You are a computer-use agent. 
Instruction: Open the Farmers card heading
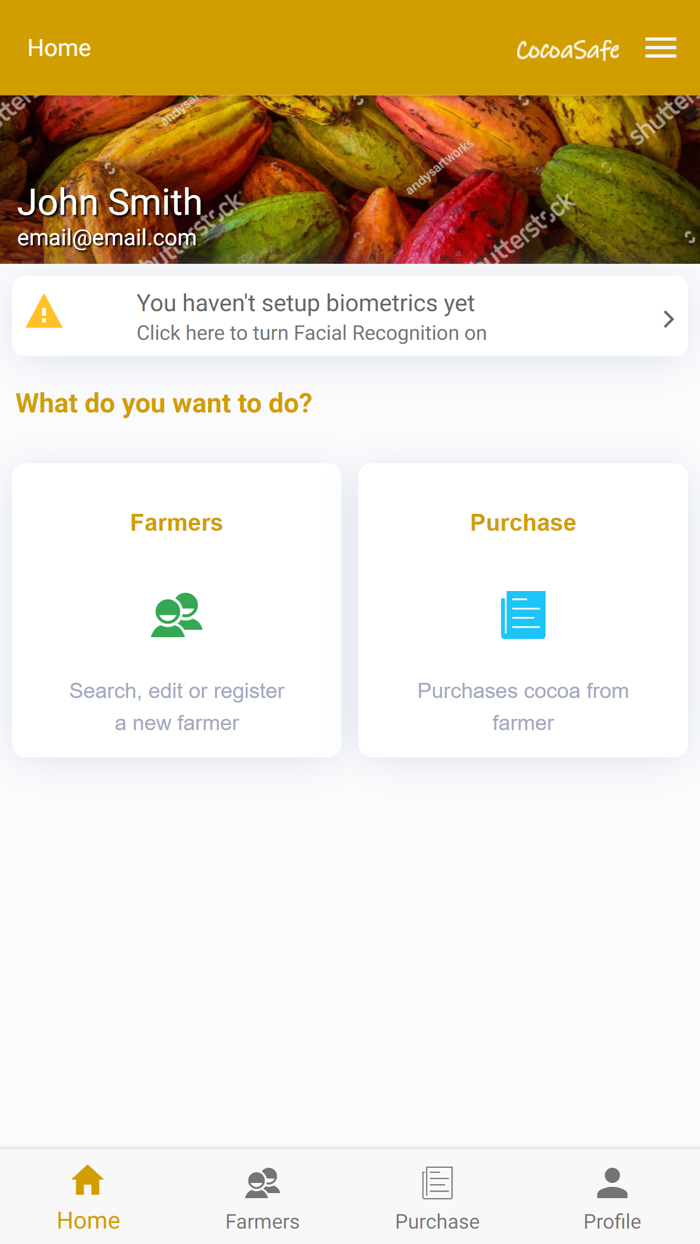click(176, 522)
